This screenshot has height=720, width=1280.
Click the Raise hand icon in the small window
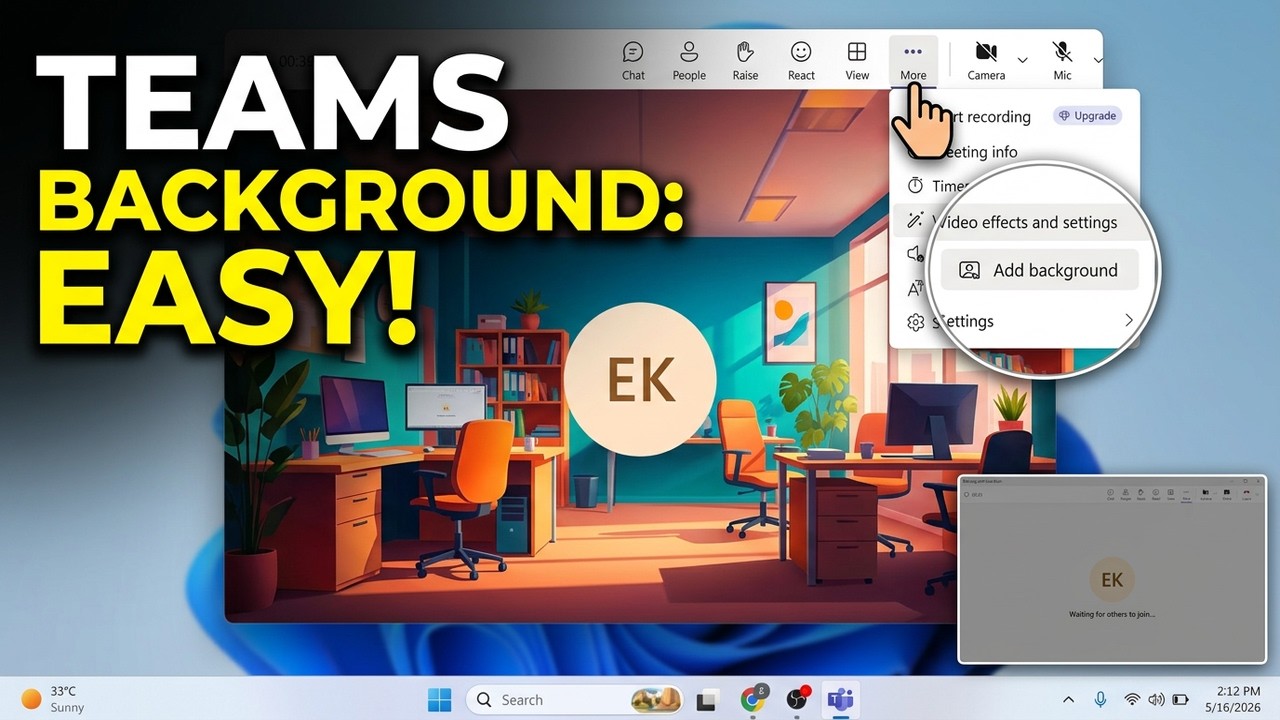[x=1141, y=494]
